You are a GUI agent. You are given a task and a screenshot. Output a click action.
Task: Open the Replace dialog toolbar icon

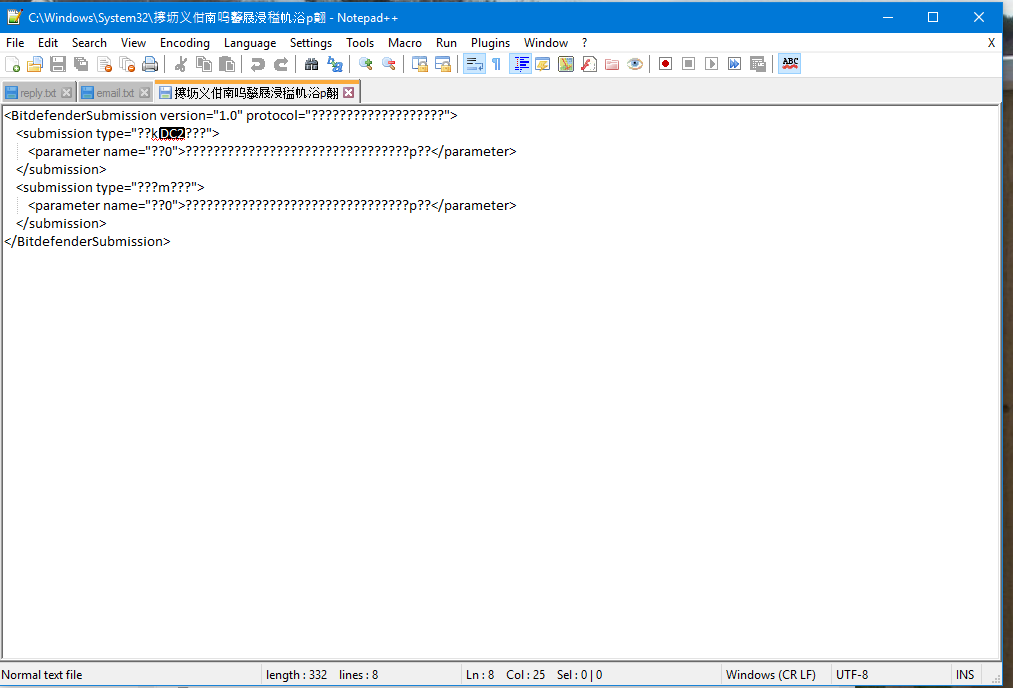[335, 64]
